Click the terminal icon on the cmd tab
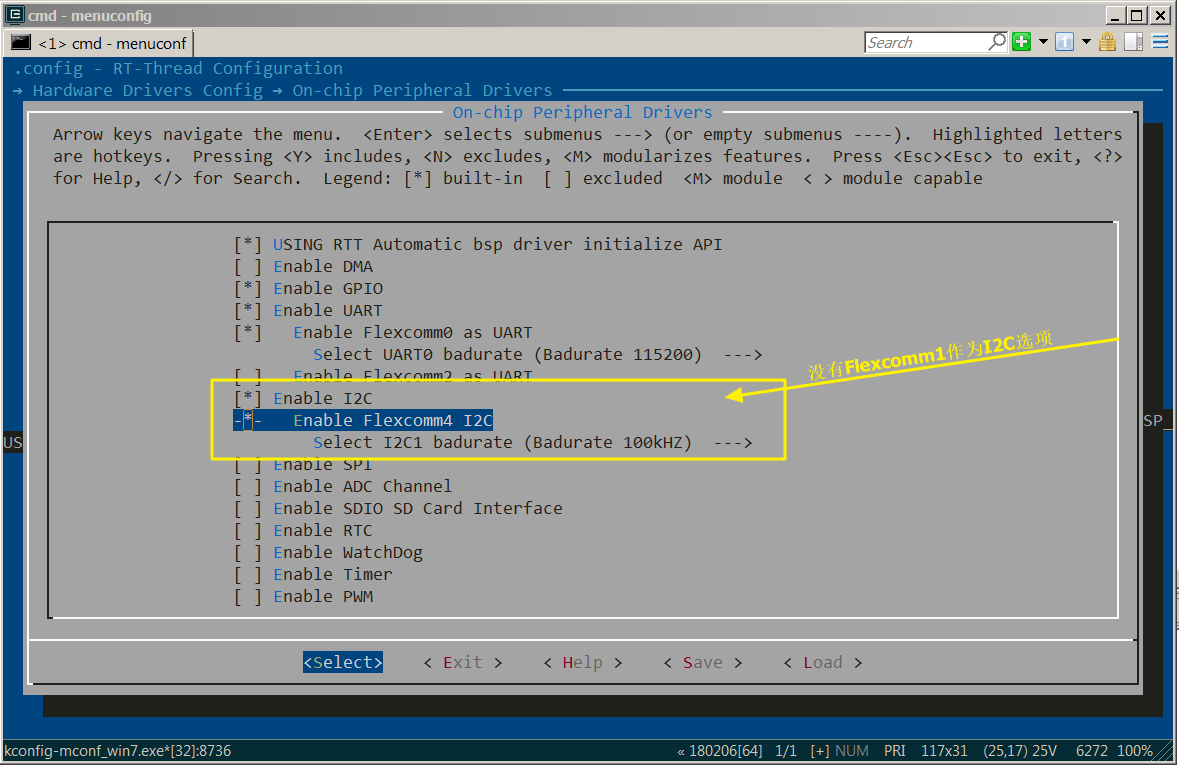Viewport: 1179px width, 766px height. pyautogui.click(x=21, y=43)
